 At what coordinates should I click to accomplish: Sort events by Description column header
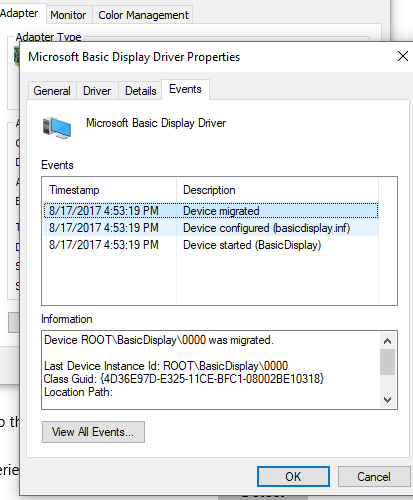[277, 190]
